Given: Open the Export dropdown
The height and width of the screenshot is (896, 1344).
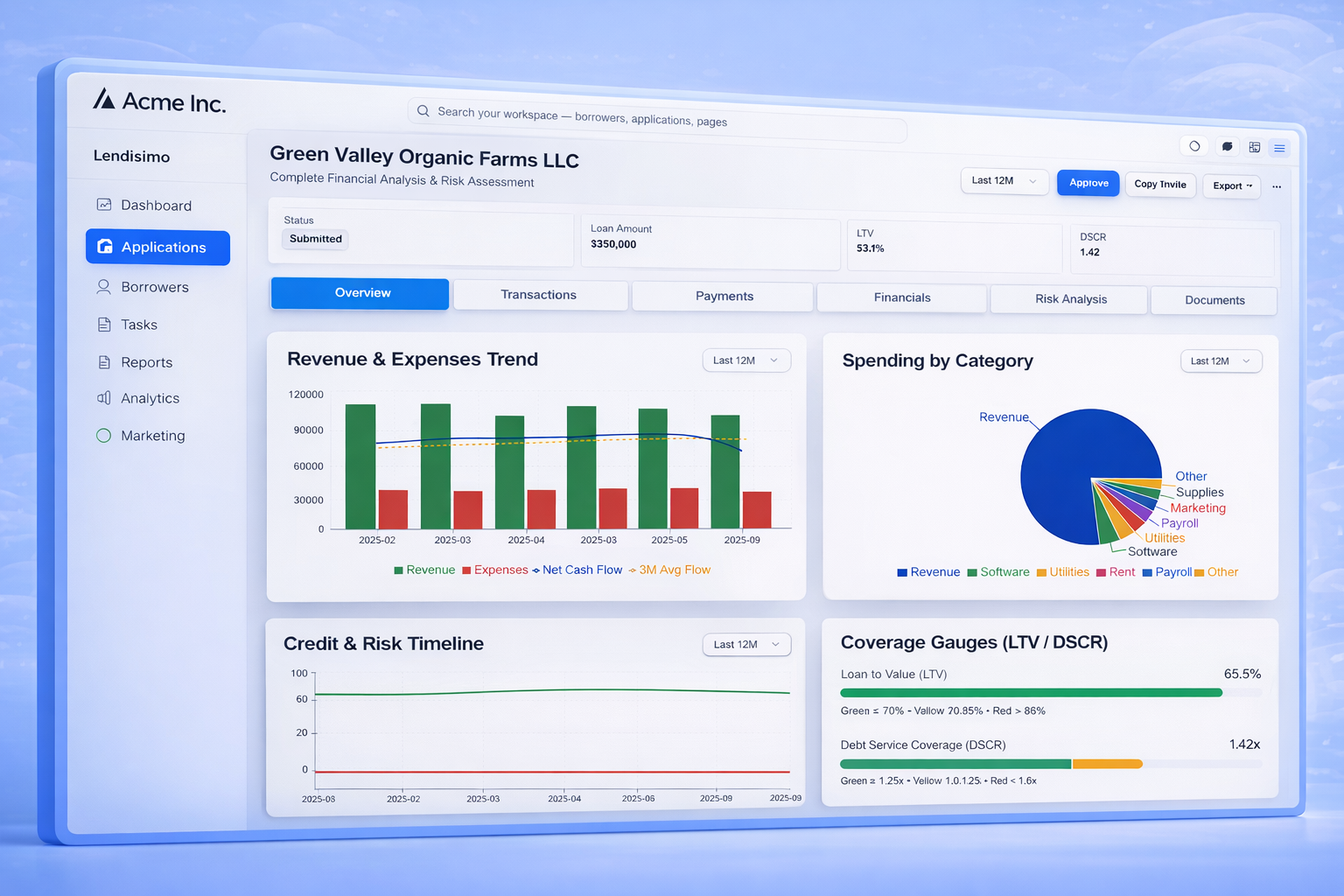Looking at the screenshot, I should (x=1231, y=186).
